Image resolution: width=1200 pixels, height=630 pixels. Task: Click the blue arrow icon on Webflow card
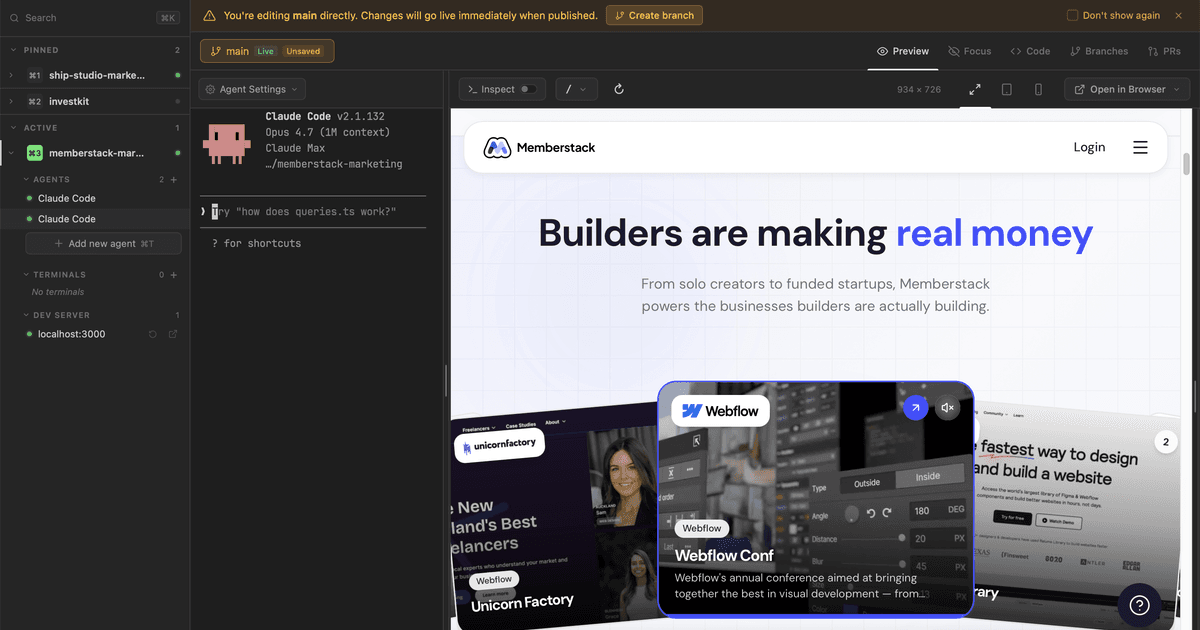[915, 408]
